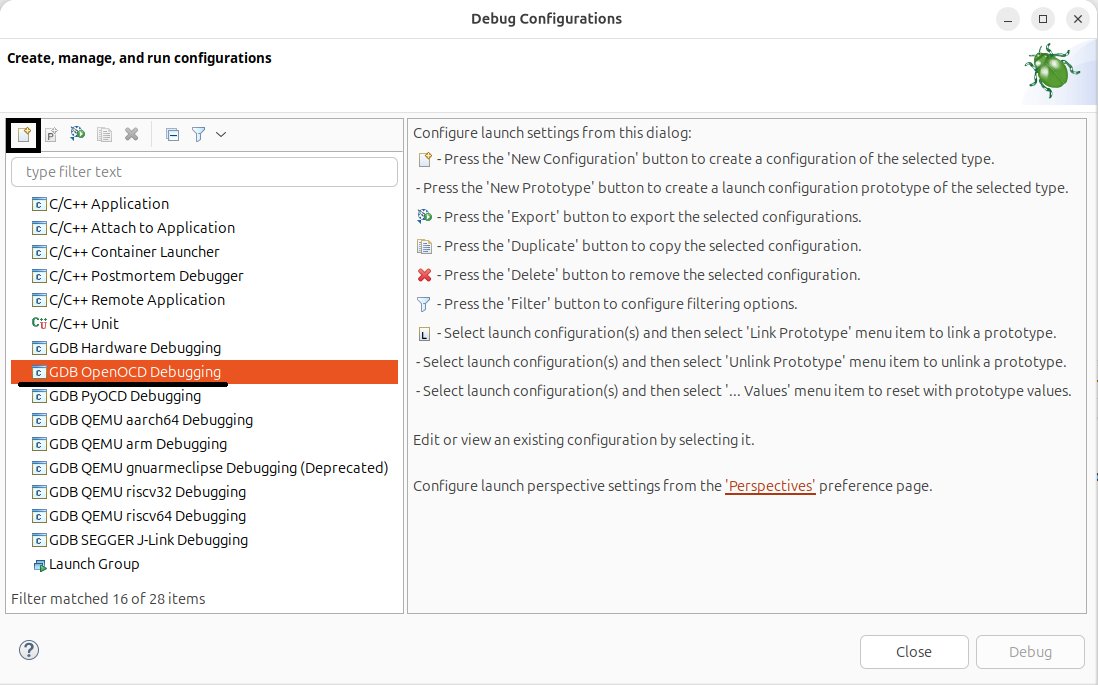
Task: Select C/C++ Application launch type
Action: [108, 204]
